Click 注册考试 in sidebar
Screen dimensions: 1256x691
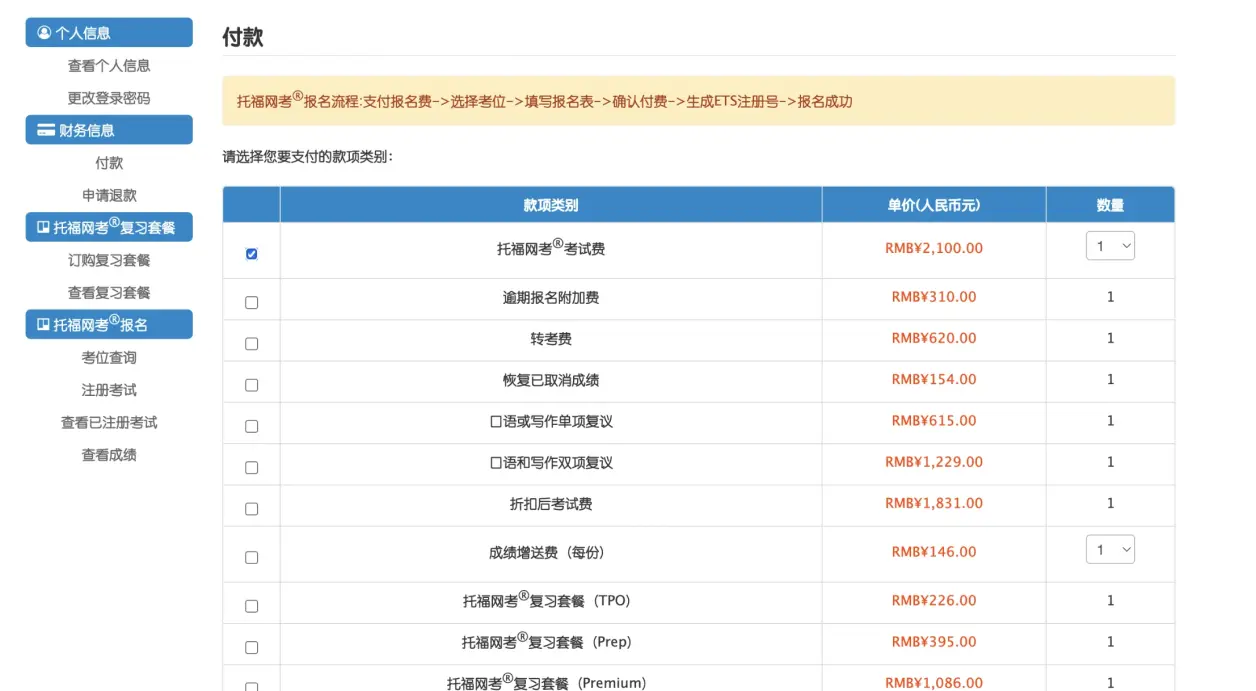tap(109, 390)
